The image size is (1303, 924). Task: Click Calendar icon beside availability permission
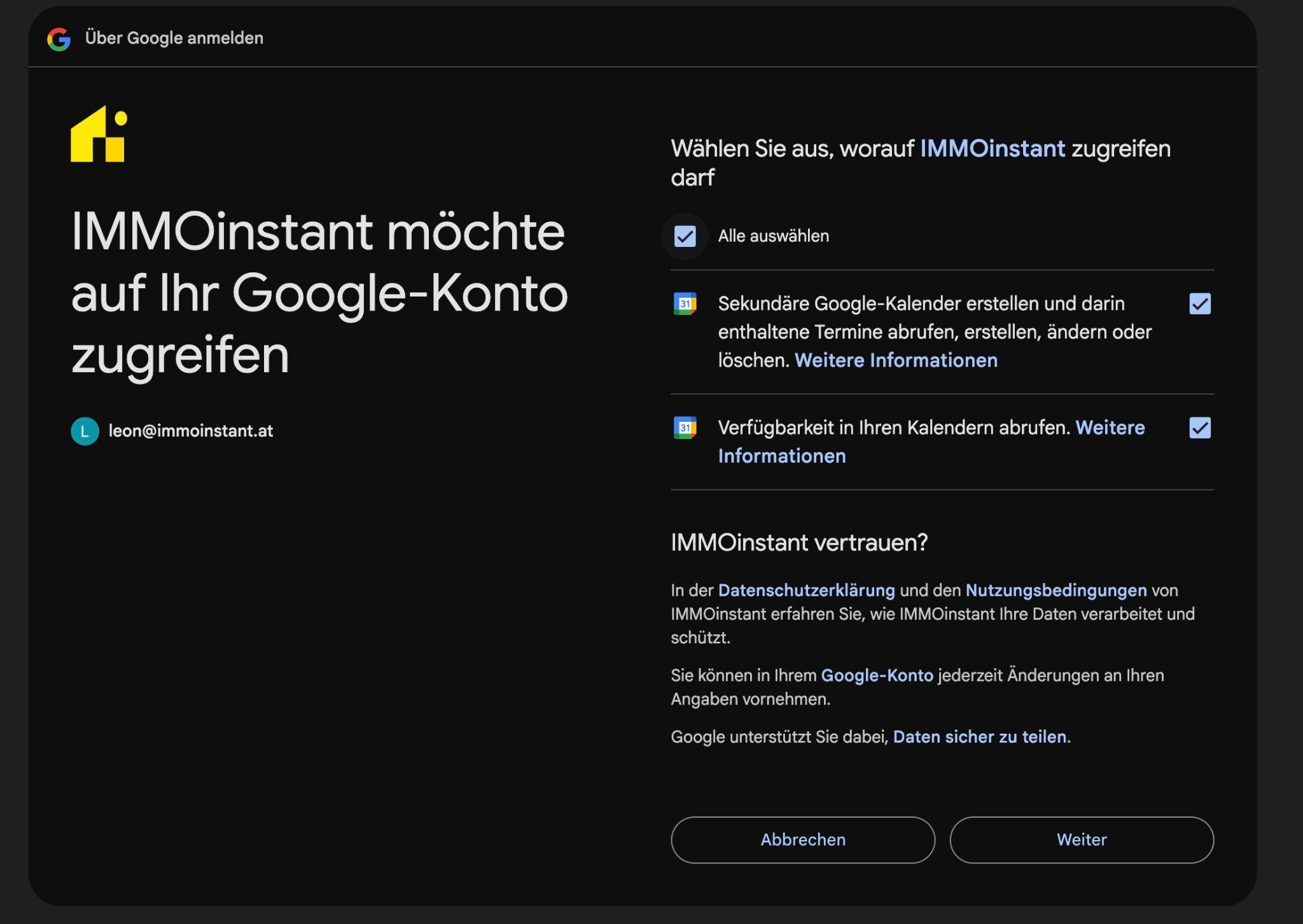click(685, 428)
